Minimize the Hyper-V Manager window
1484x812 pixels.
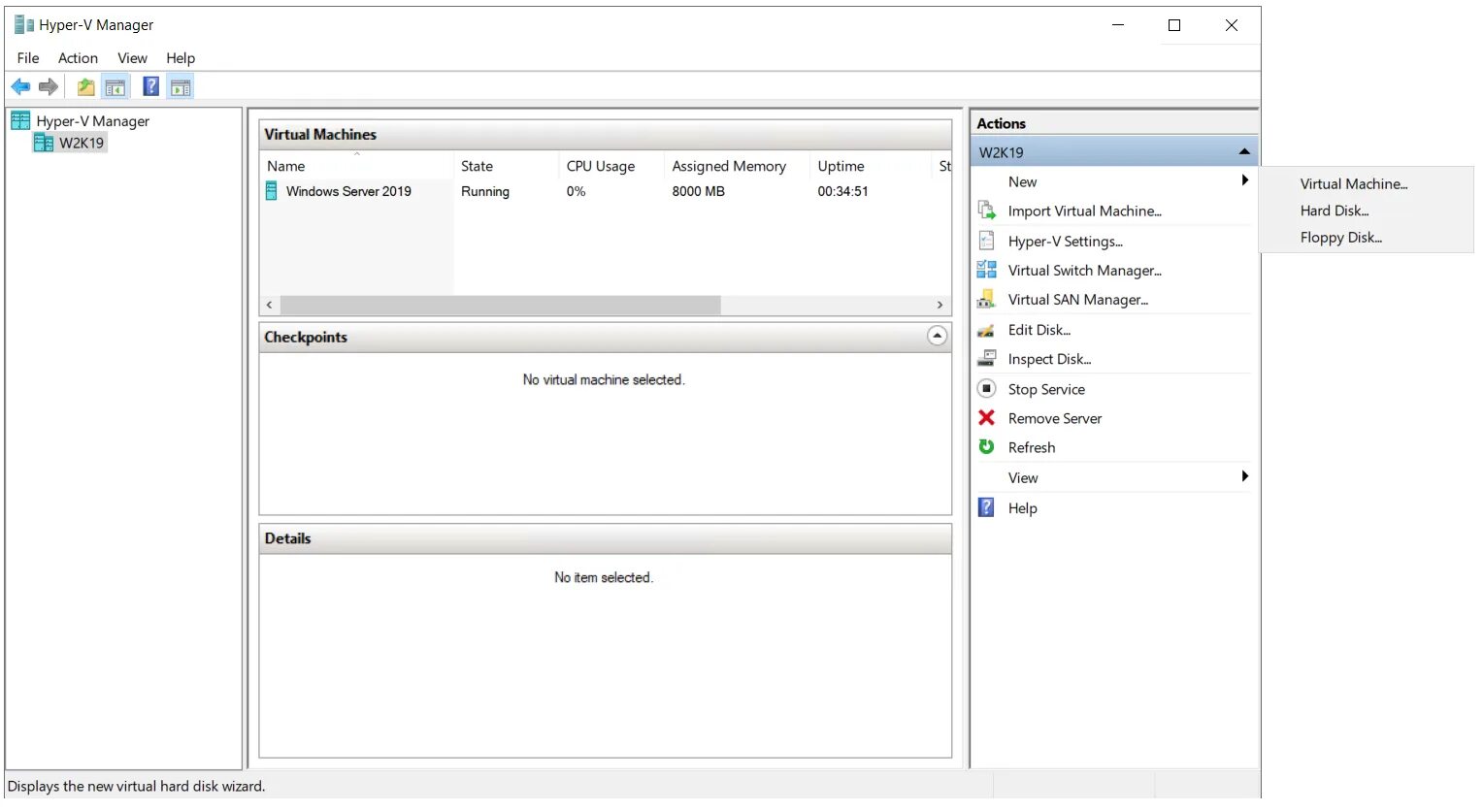click(x=1118, y=25)
